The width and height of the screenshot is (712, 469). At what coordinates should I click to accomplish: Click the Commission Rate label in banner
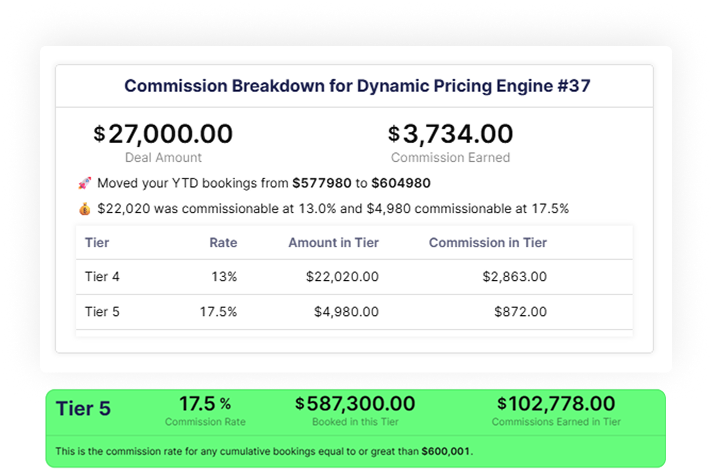(x=205, y=422)
